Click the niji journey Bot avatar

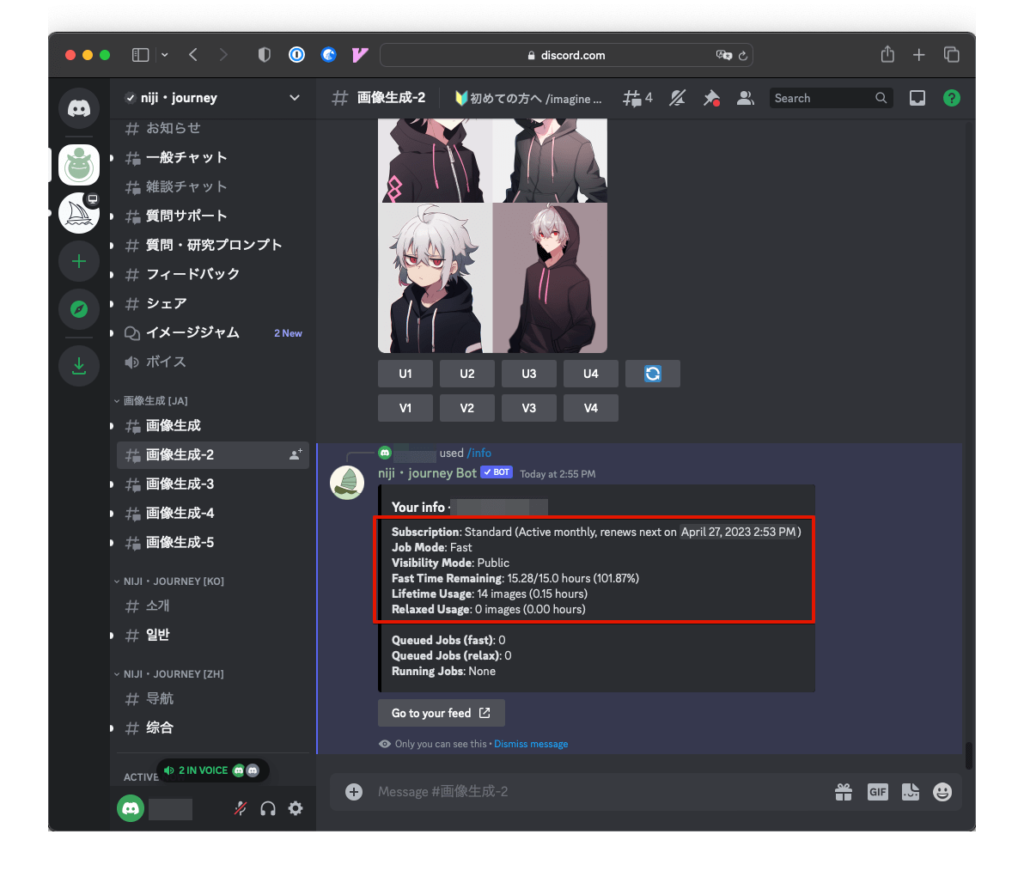pyautogui.click(x=347, y=483)
